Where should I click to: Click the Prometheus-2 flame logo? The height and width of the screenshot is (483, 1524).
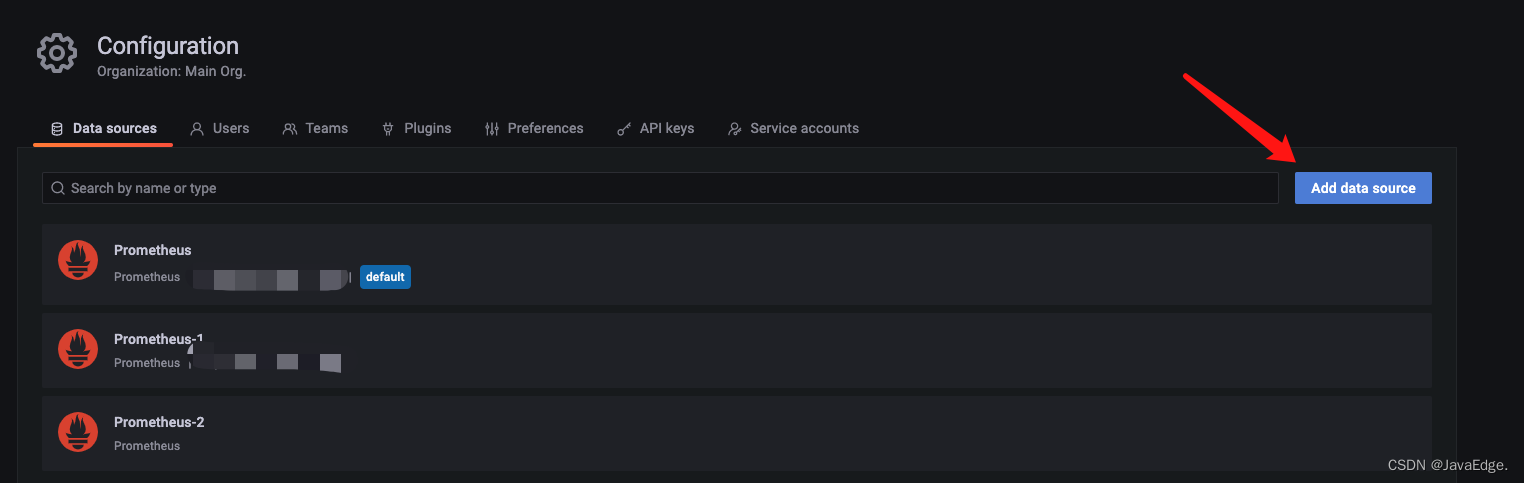coord(78,432)
